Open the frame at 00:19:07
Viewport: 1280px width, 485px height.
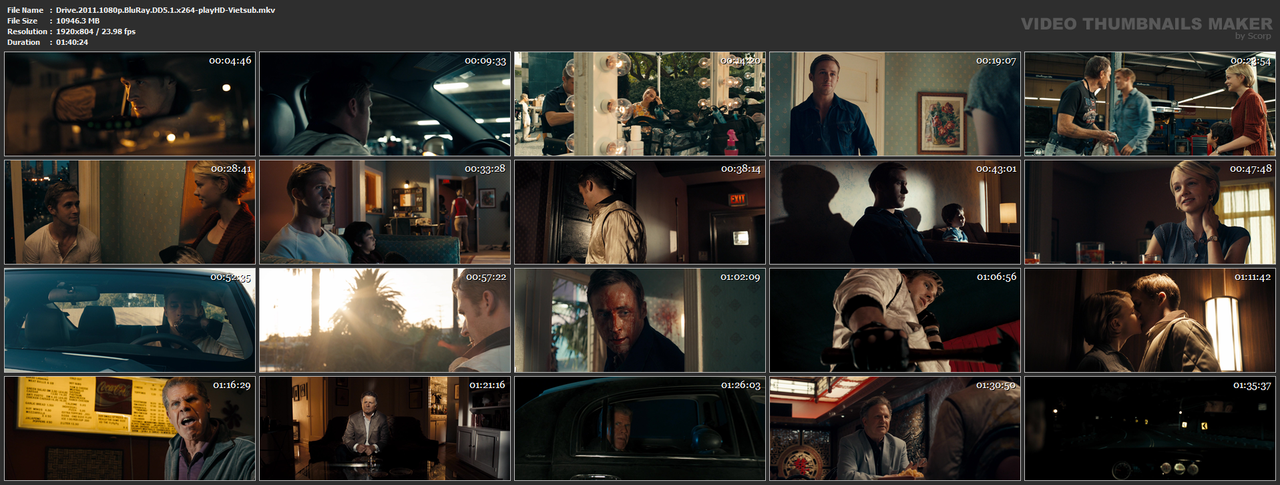coord(895,104)
